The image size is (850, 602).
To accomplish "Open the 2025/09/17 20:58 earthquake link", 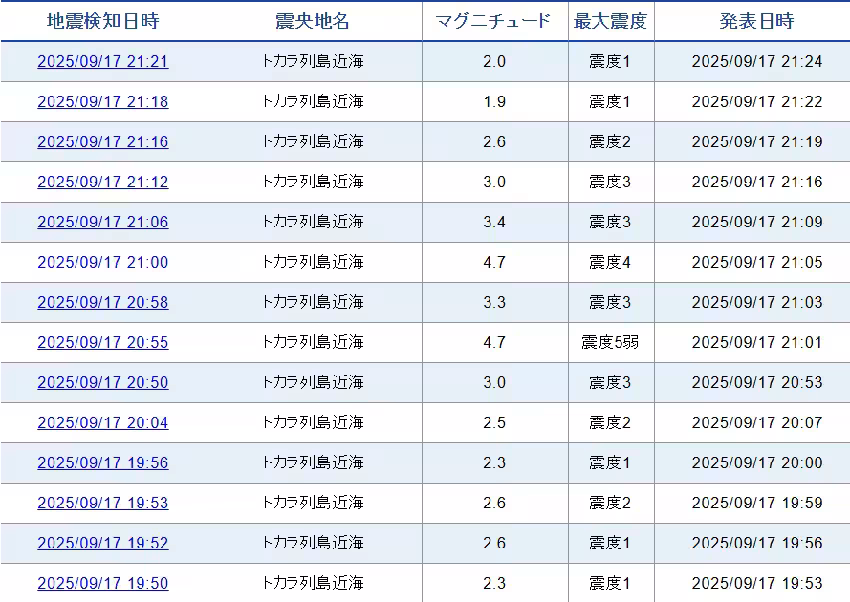I will [x=102, y=302].
